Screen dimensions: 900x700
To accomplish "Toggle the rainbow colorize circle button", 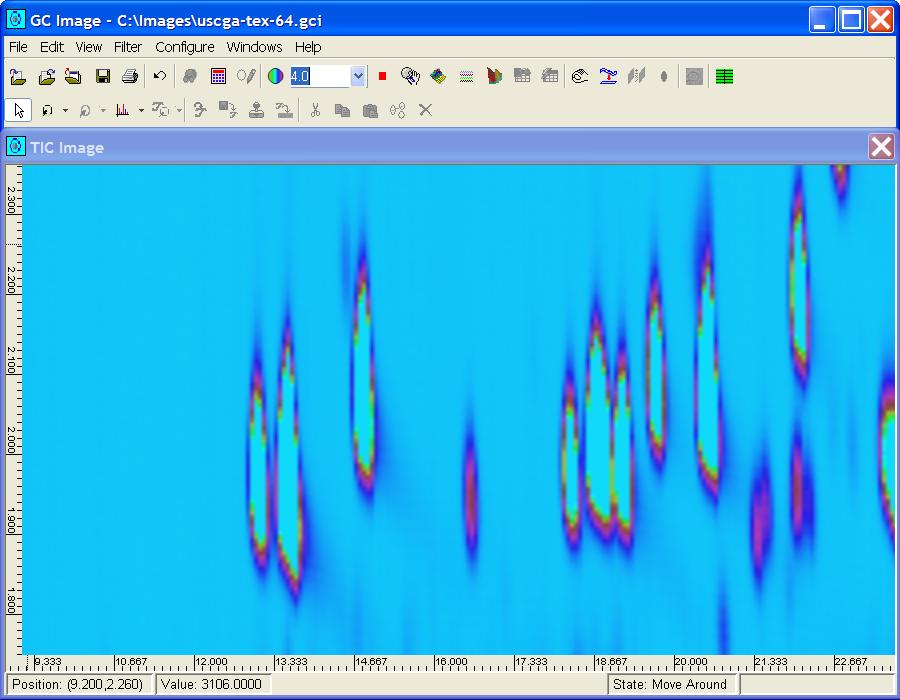I will pos(275,76).
